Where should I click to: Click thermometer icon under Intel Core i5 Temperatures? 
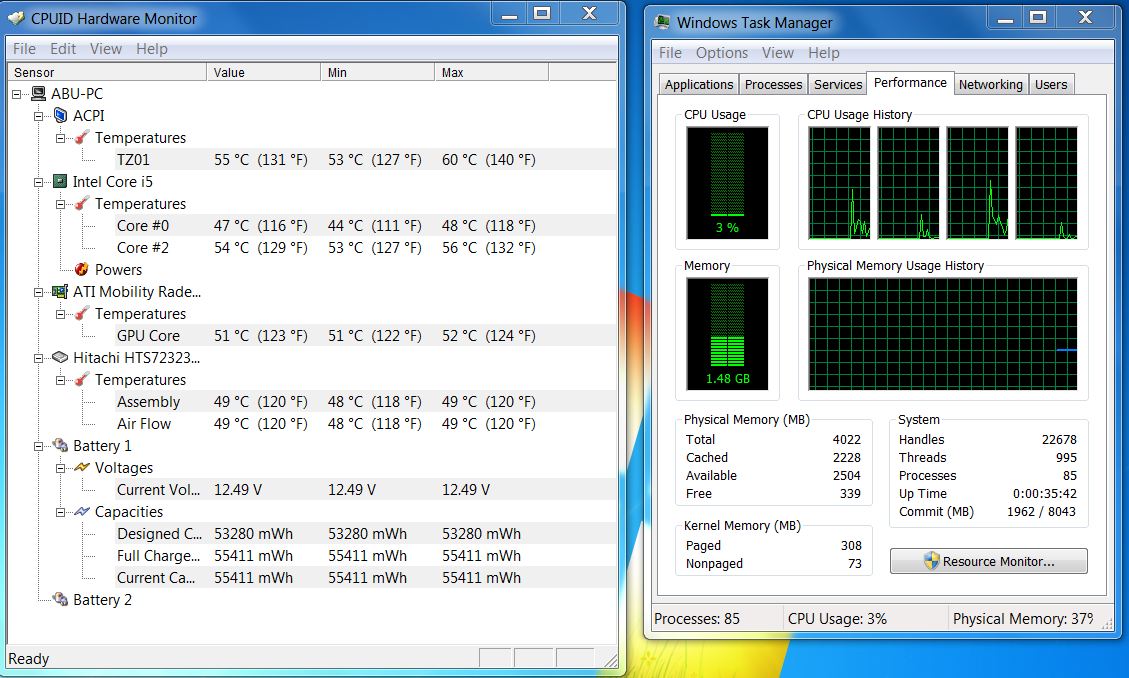click(x=82, y=204)
